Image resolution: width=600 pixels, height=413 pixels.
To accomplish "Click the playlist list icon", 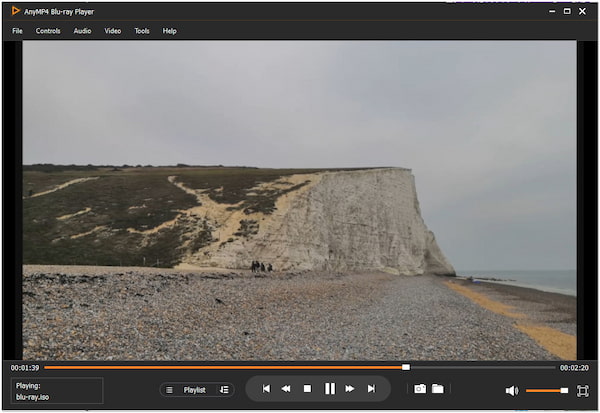I will (x=169, y=390).
